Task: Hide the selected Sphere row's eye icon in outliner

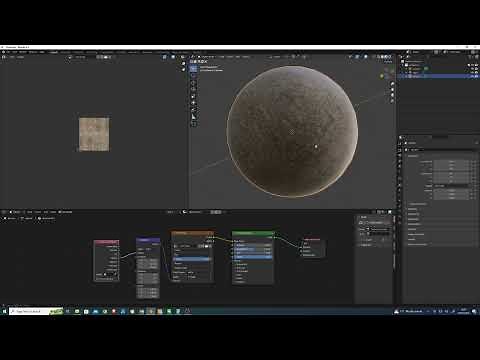Action: [x=473, y=76]
